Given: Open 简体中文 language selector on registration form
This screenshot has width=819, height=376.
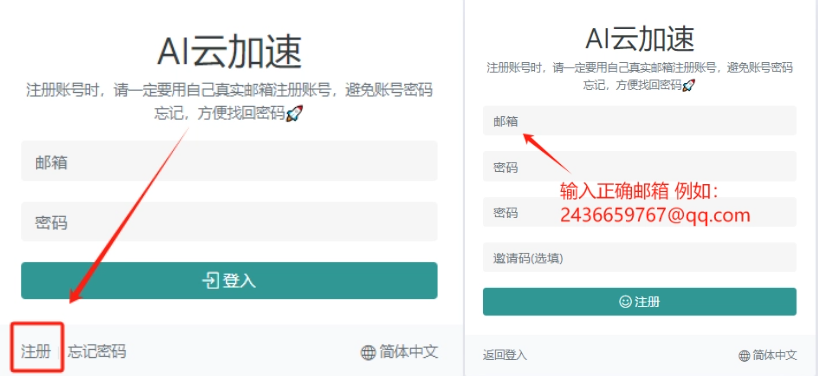Looking at the screenshot, I should point(768,356).
